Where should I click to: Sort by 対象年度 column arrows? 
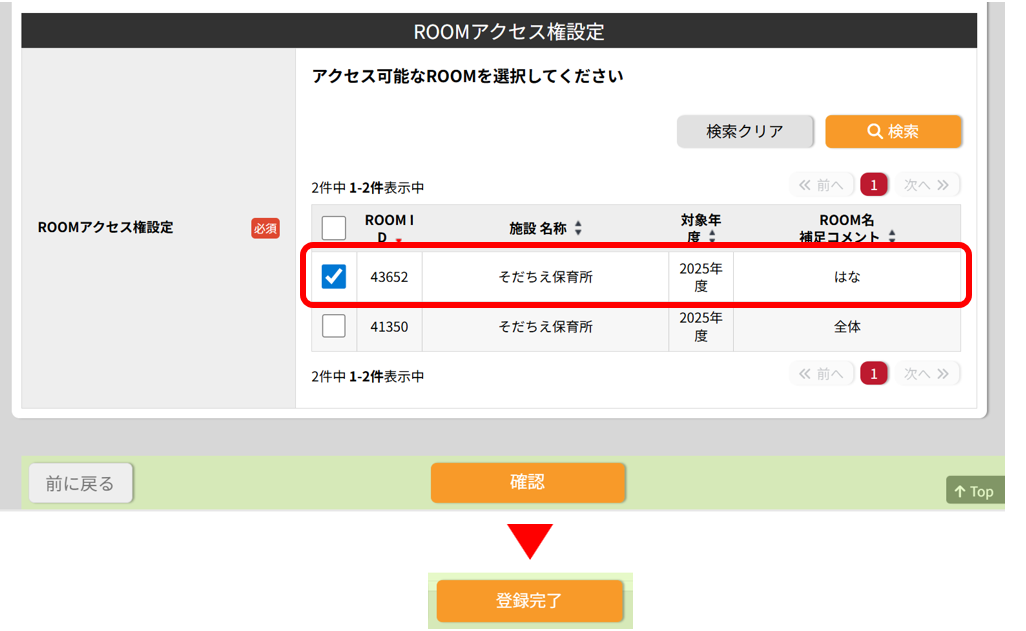[712, 238]
